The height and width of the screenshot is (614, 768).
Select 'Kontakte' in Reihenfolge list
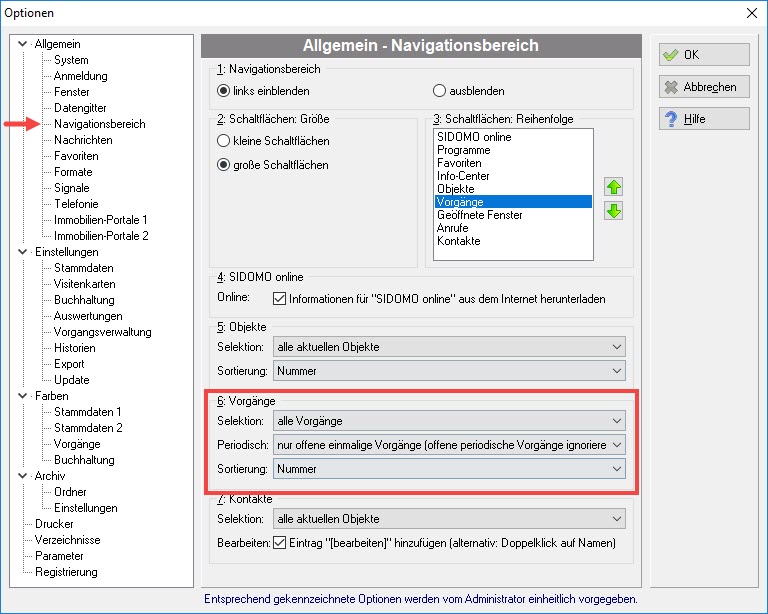458,240
